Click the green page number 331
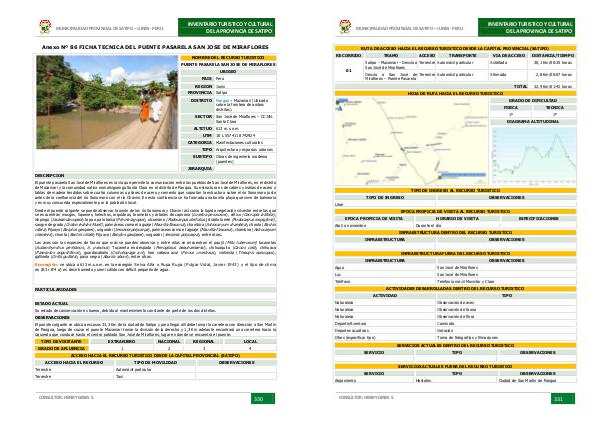The height and width of the screenshot is (424, 600). 563,399
